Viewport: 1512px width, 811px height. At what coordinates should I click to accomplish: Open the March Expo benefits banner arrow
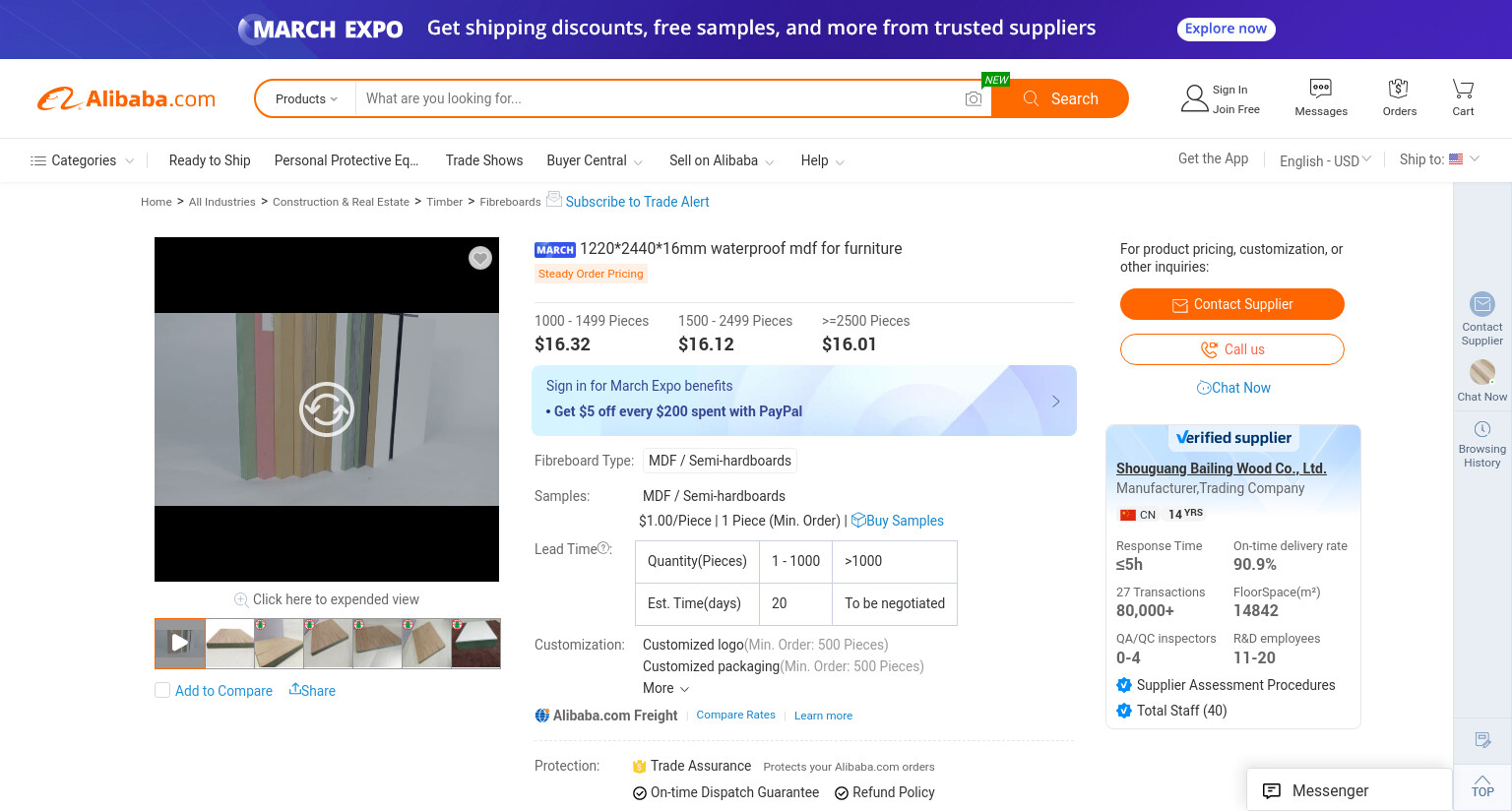pyautogui.click(x=1055, y=401)
